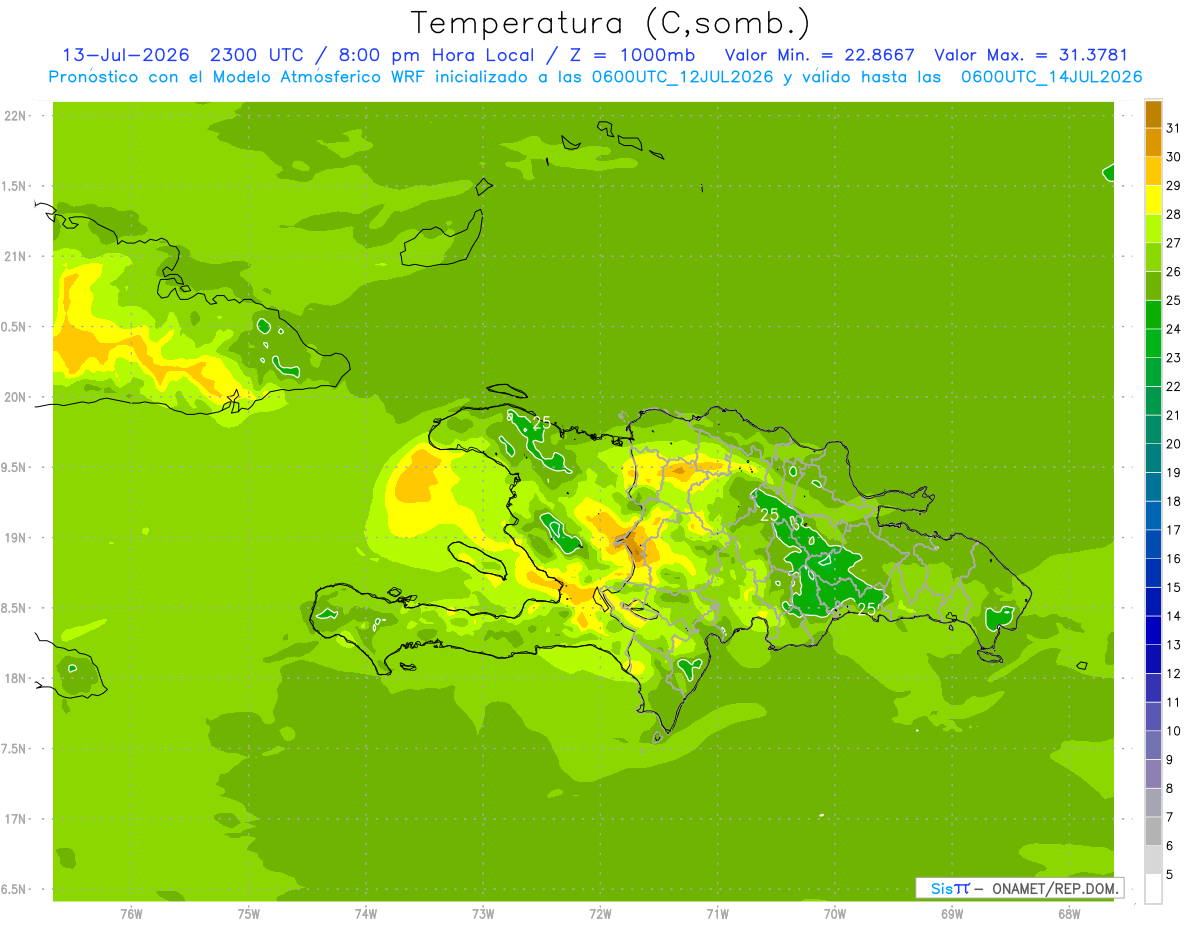Click the "71W" longitude label

pos(717,913)
